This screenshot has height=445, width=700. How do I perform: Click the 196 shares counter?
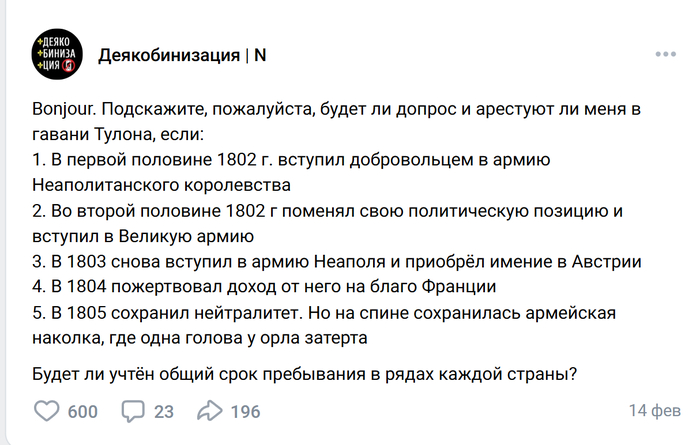(x=245, y=412)
